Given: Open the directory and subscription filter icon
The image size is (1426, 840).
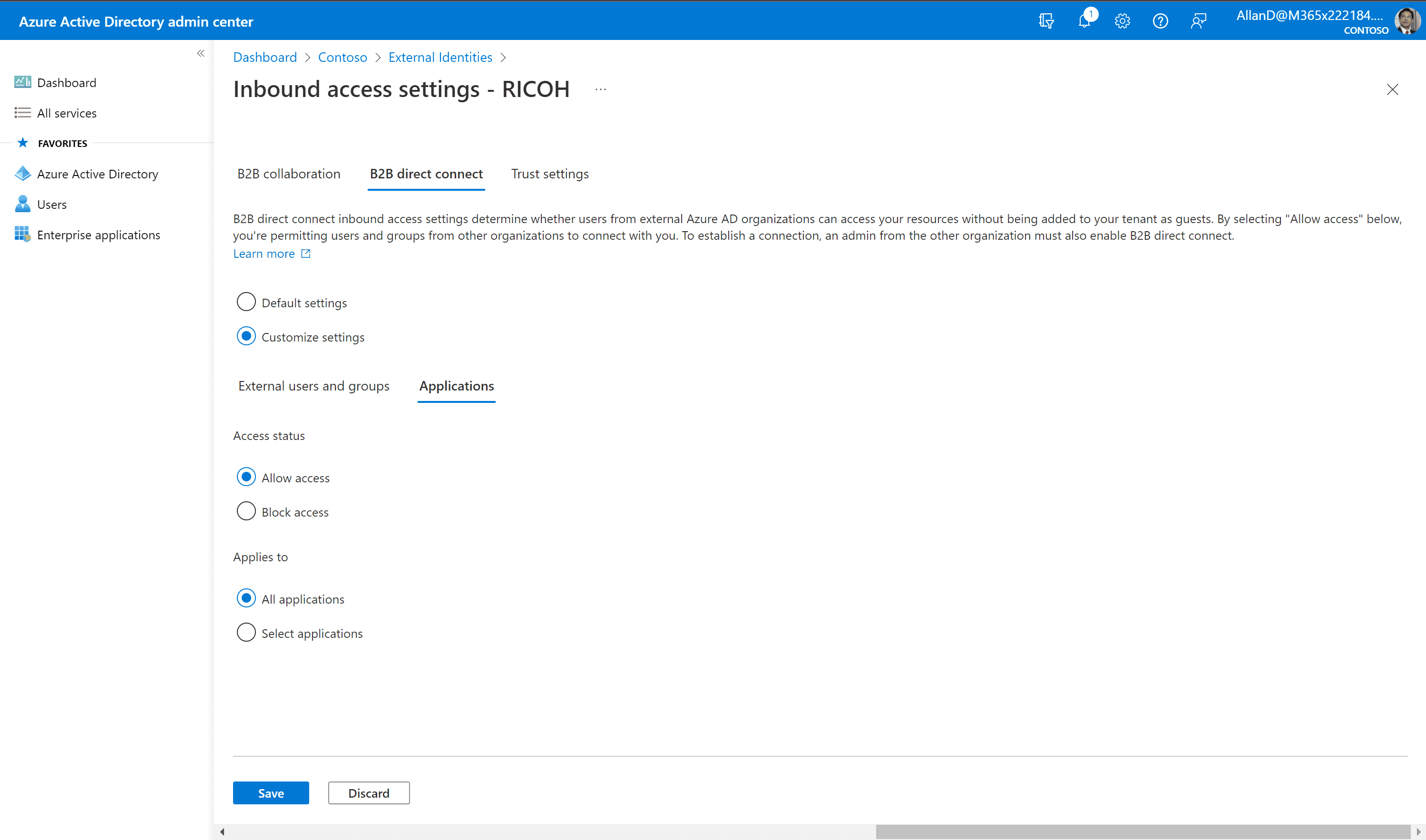Looking at the screenshot, I should 1046,21.
